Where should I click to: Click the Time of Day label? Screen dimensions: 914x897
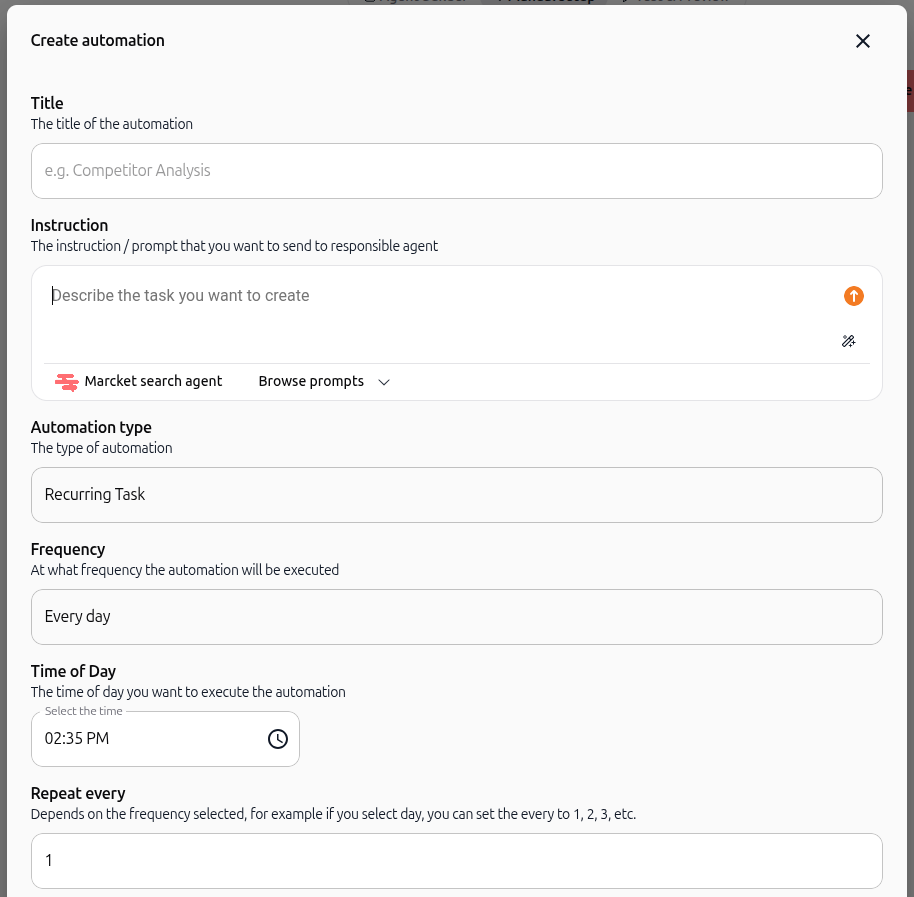tap(73, 671)
